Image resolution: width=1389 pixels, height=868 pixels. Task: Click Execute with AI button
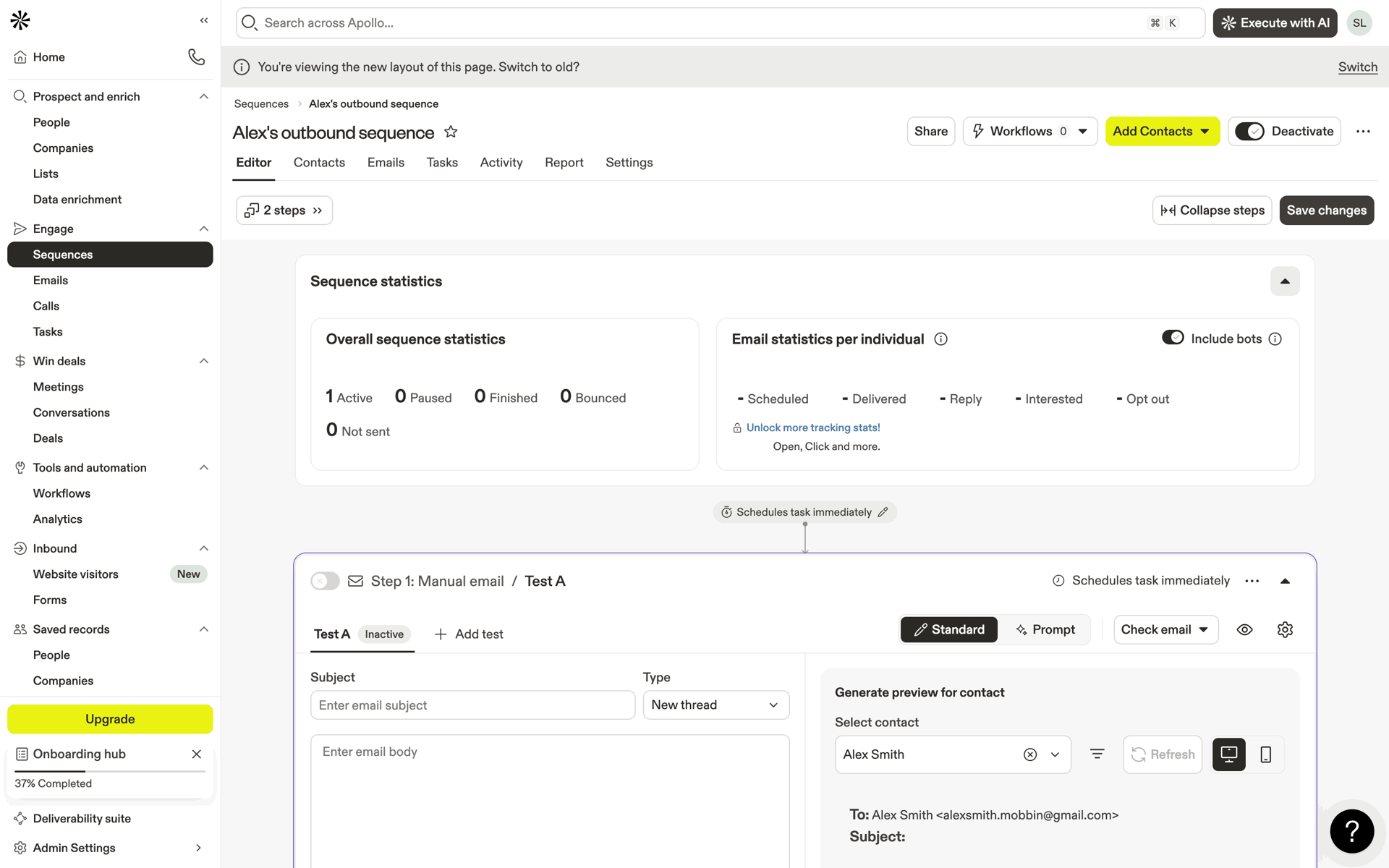1275,23
